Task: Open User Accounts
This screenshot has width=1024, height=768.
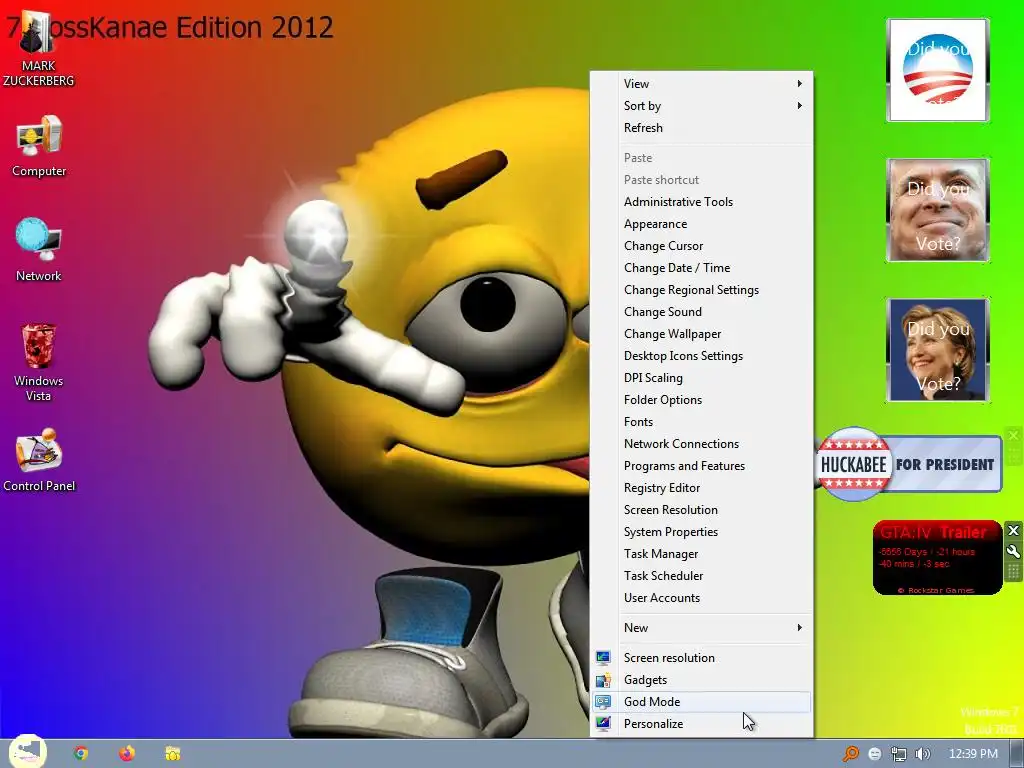Action: point(701,598)
